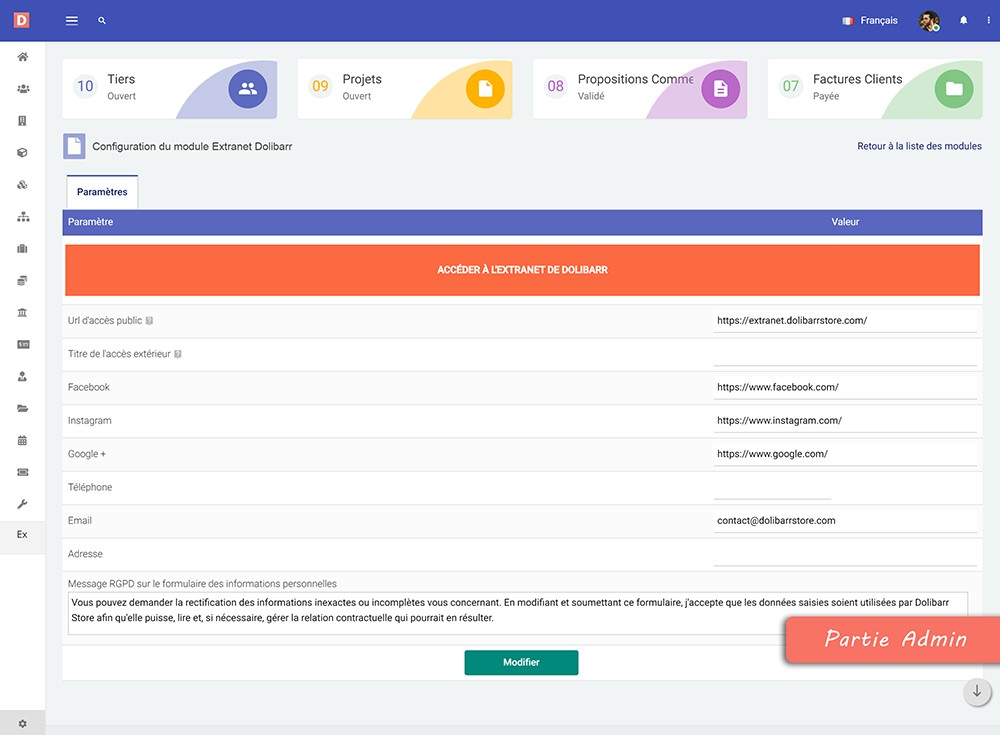Click the purple propositions document icon
Screen dimensions: 1000x735
pyautogui.click(x=720, y=89)
